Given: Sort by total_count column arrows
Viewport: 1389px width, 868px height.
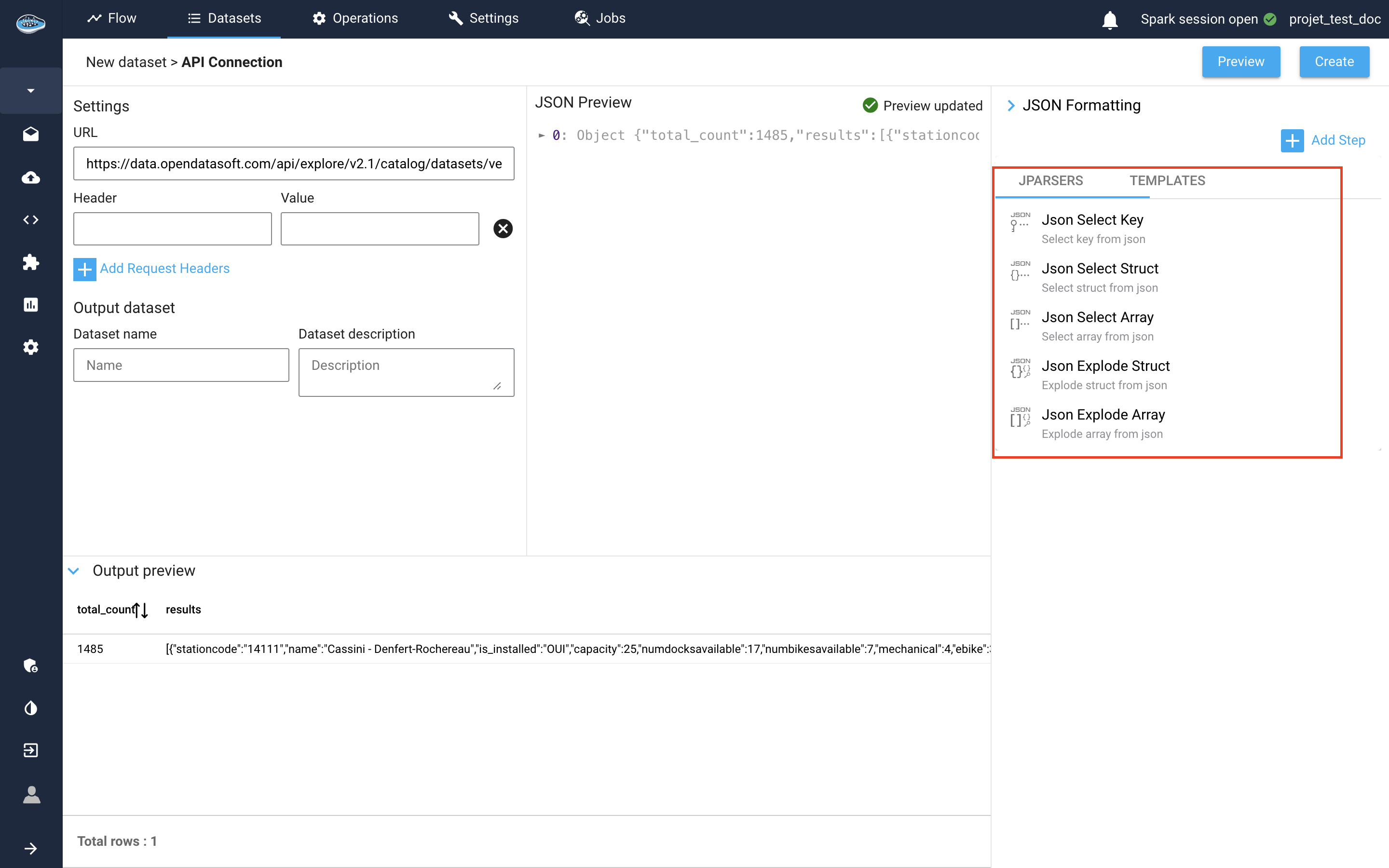Looking at the screenshot, I should [x=141, y=610].
